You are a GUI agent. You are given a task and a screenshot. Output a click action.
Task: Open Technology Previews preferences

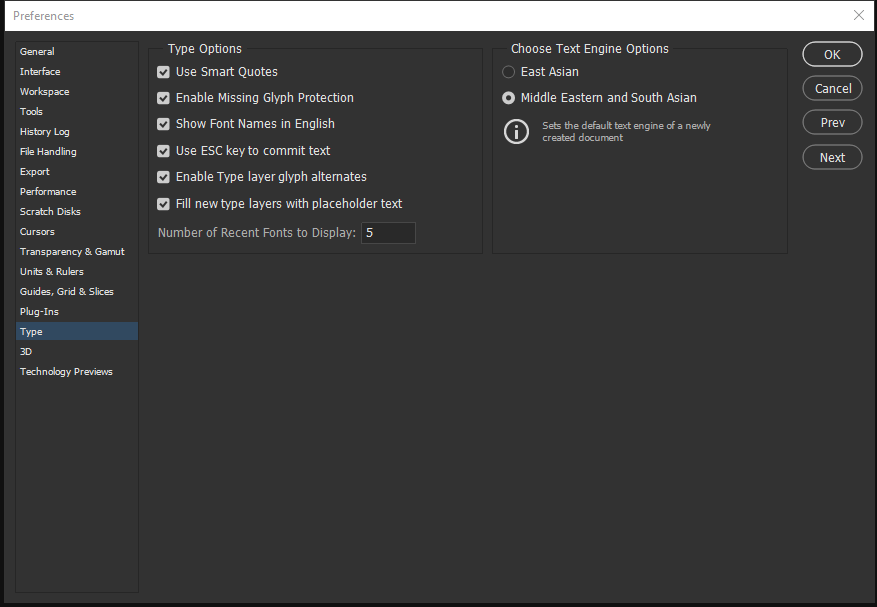(x=66, y=372)
